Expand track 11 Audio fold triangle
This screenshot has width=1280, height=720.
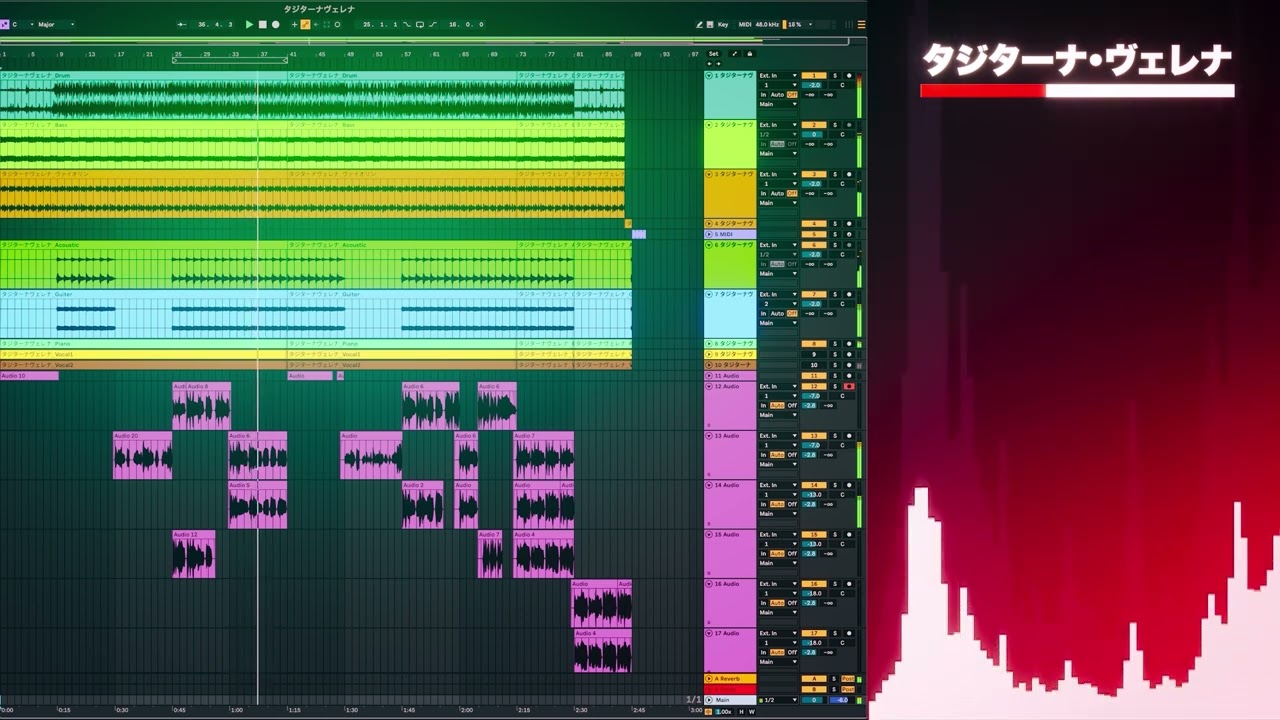[x=709, y=376]
